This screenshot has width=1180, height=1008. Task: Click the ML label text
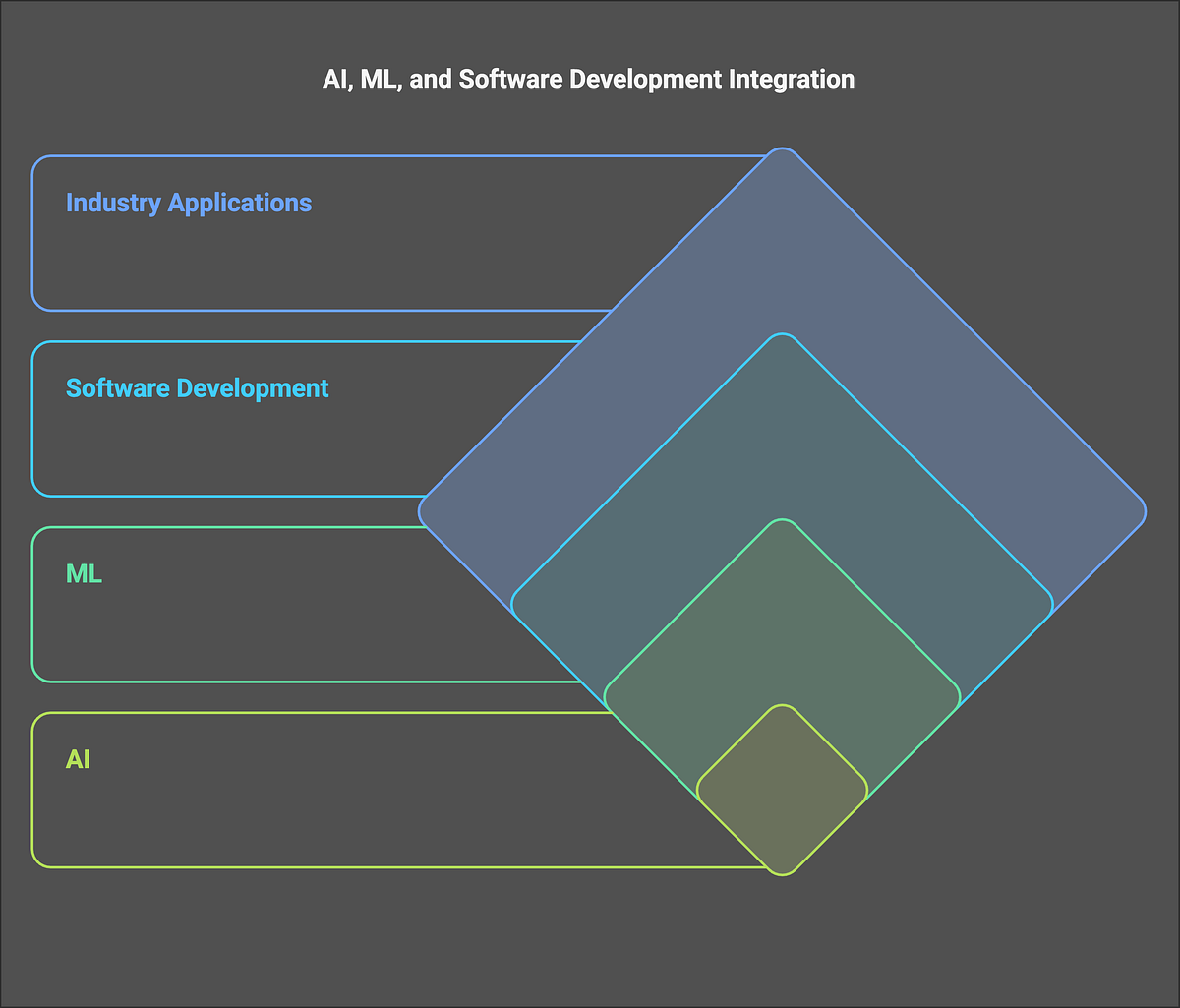point(84,574)
